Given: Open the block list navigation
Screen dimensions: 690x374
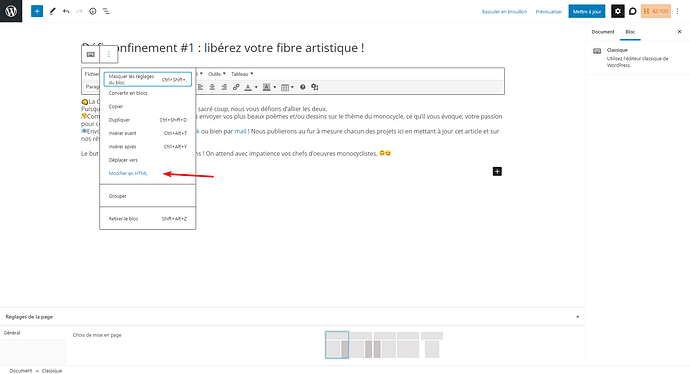Looking at the screenshot, I should coord(106,11).
